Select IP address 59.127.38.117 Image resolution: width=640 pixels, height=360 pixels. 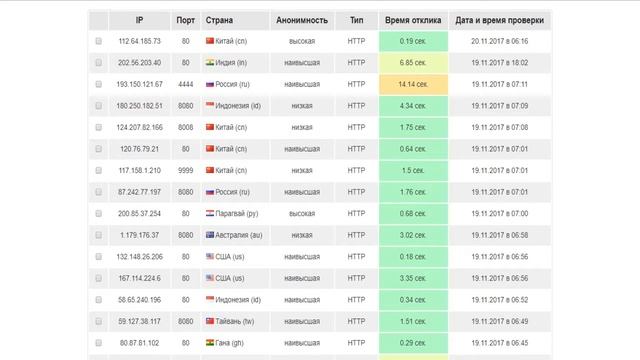tap(140, 322)
